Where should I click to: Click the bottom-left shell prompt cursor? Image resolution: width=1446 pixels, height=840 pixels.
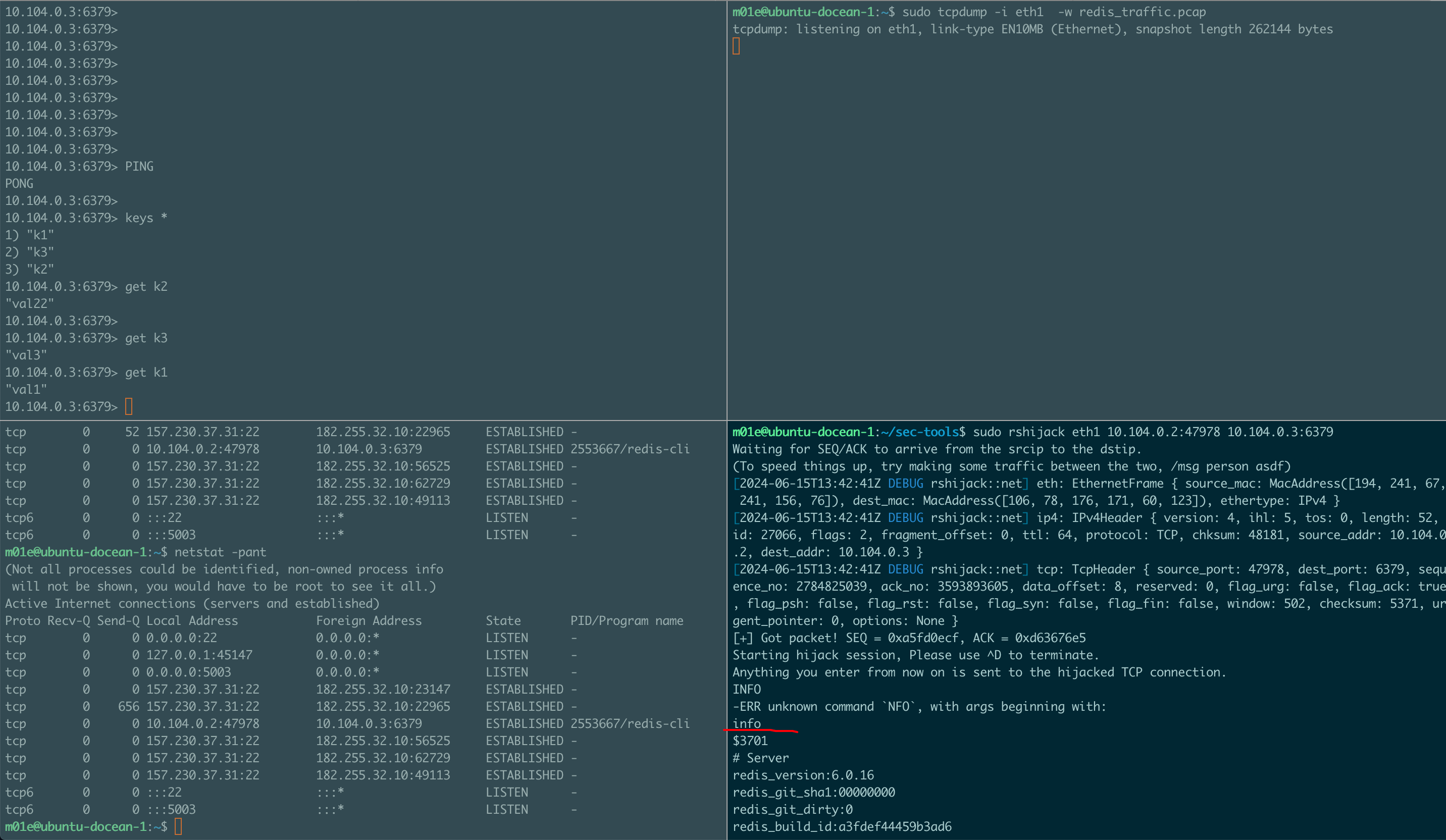[178, 827]
